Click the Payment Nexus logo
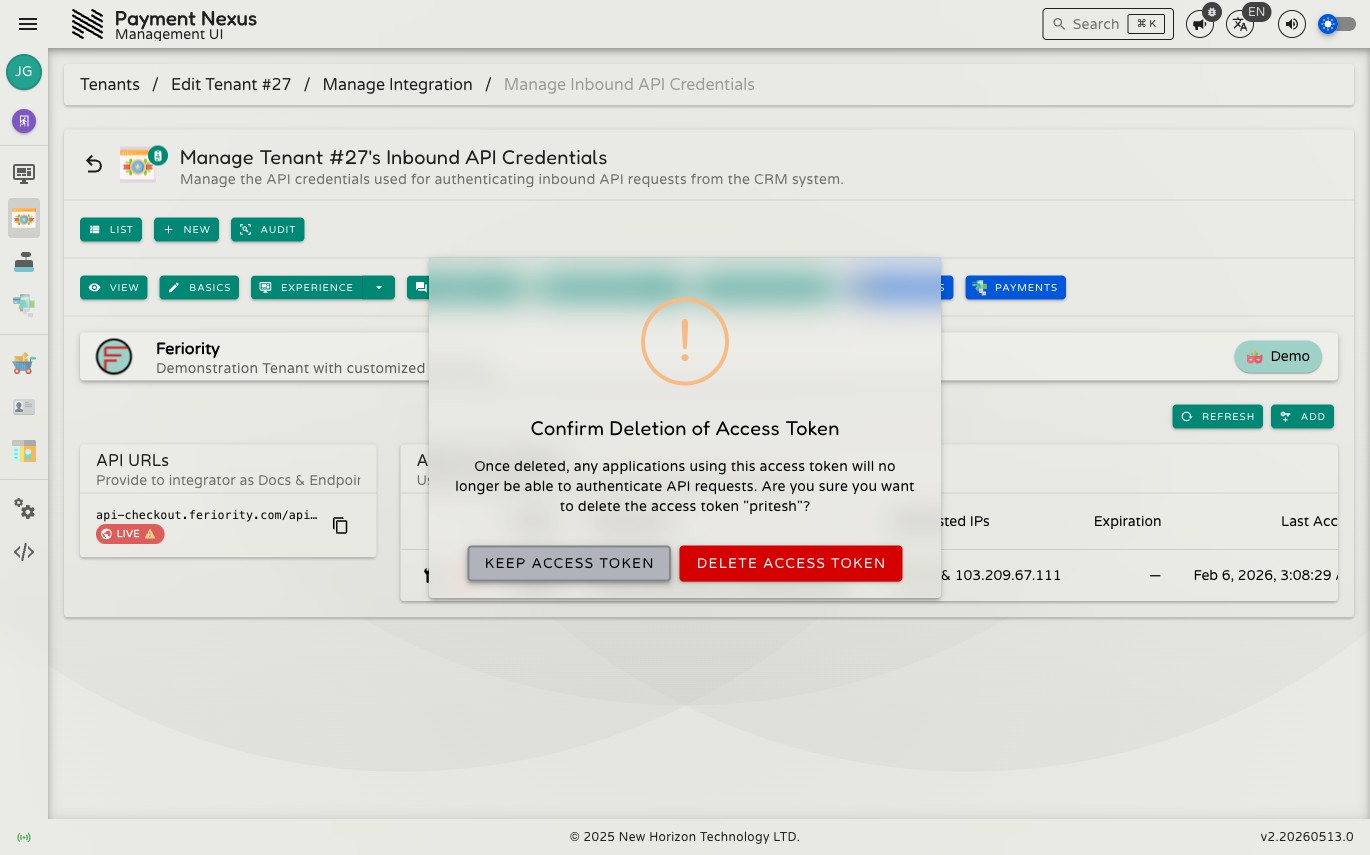The image size is (1370, 855). pyautogui.click(x=88, y=24)
